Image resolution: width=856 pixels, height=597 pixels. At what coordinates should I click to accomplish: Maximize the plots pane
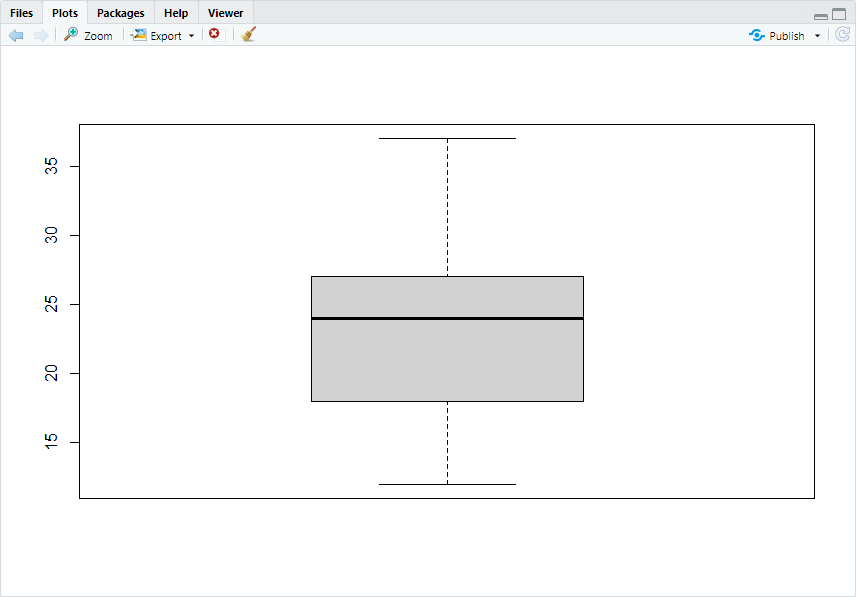click(x=839, y=14)
